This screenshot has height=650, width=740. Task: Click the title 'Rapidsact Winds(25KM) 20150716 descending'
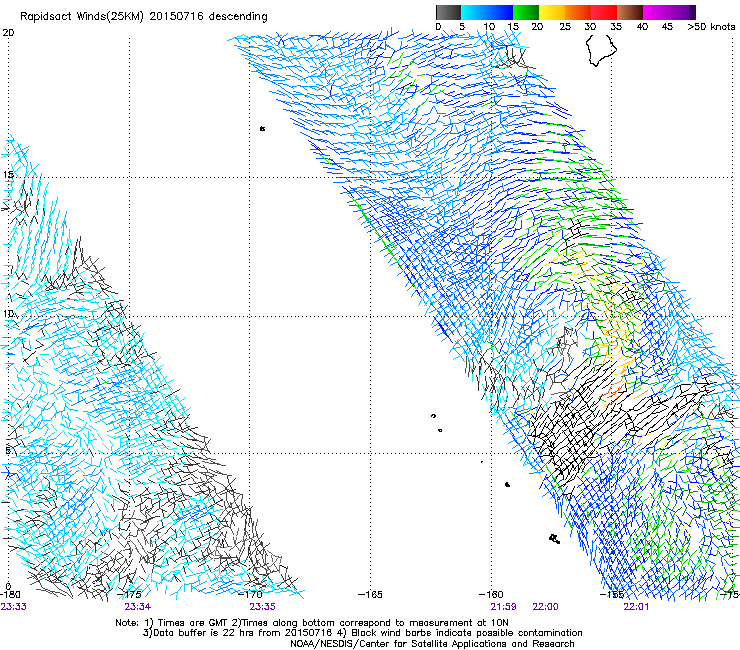[143, 17]
